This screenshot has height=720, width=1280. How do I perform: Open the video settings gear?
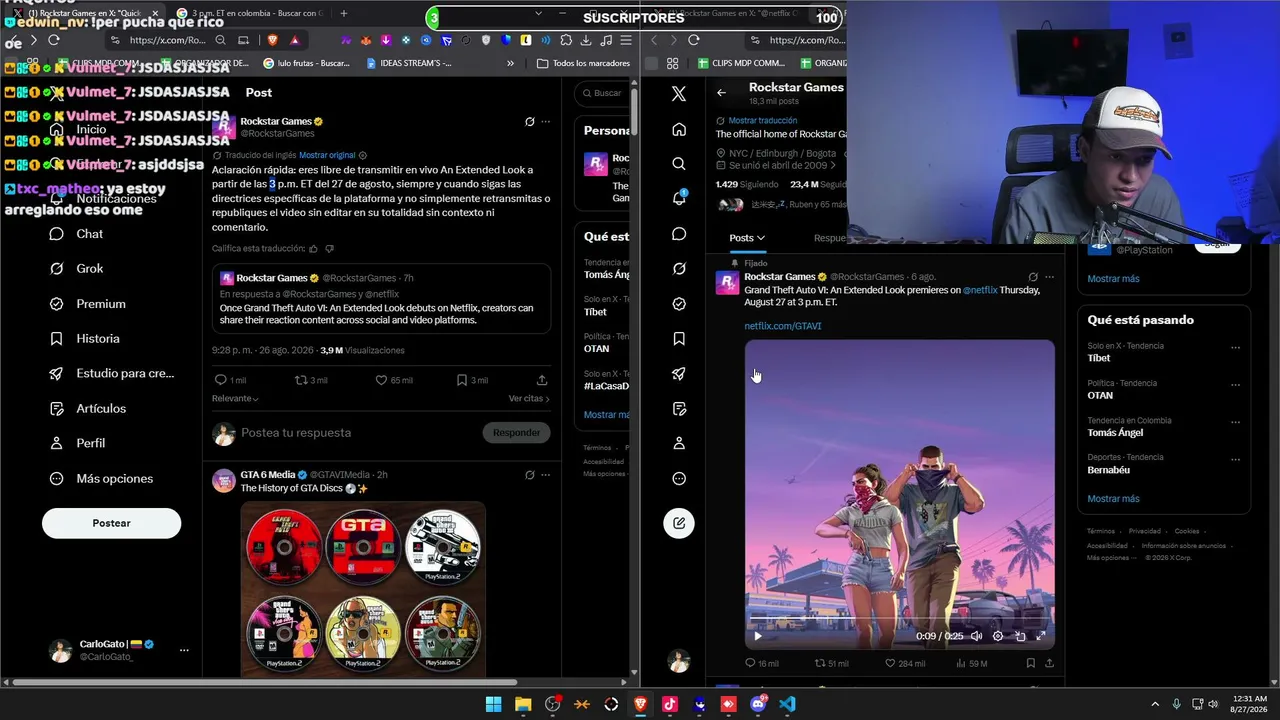click(x=997, y=636)
